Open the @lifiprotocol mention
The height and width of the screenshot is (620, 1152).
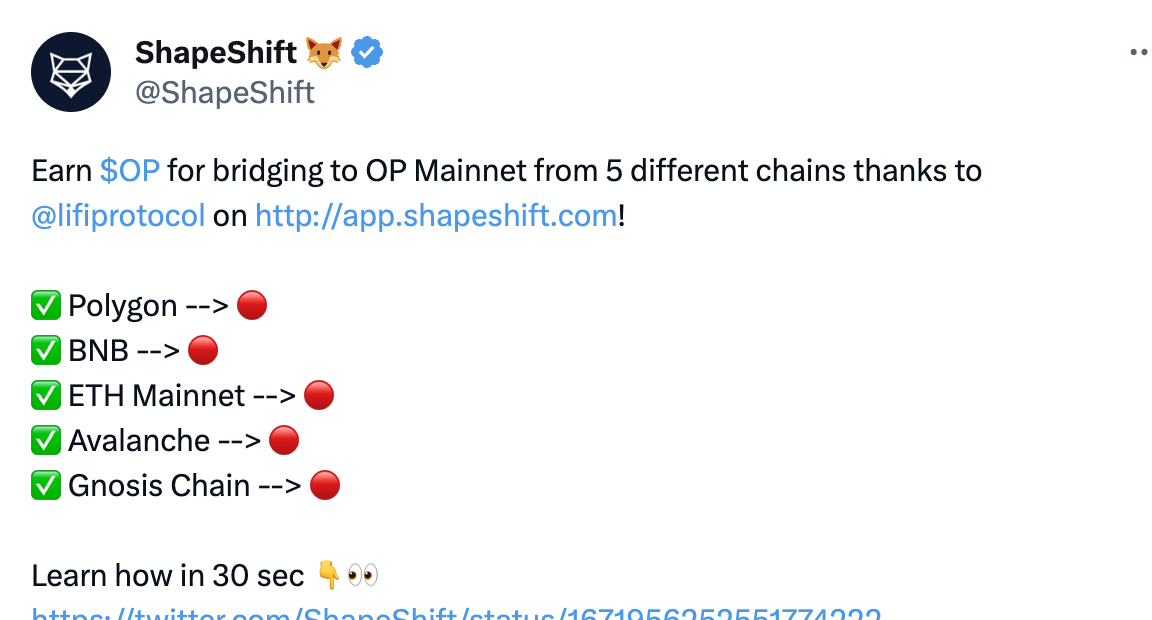pyautogui.click(x=119, y=216)
